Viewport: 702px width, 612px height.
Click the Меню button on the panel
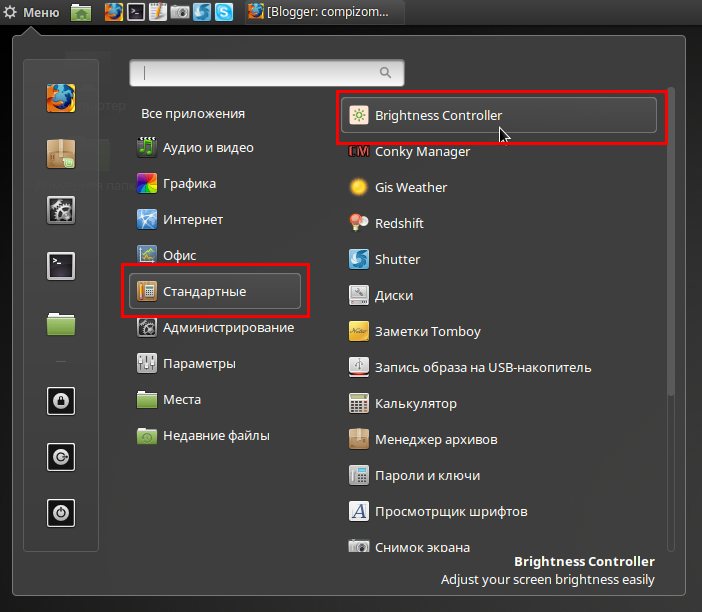[x=31, y=12]
